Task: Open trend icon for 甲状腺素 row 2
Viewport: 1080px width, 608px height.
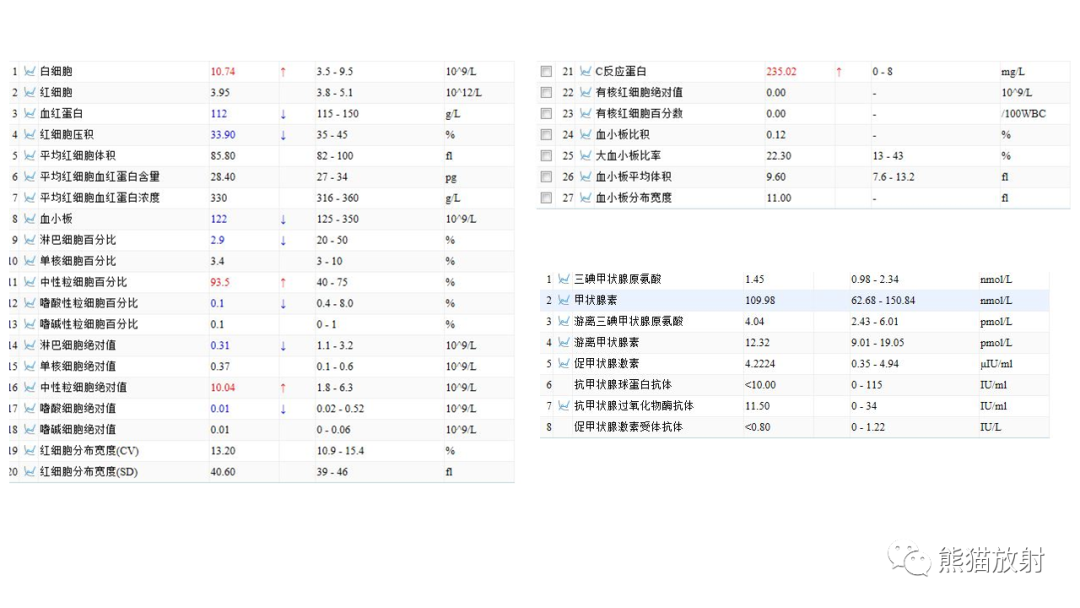Action: [x=564, y=300]
